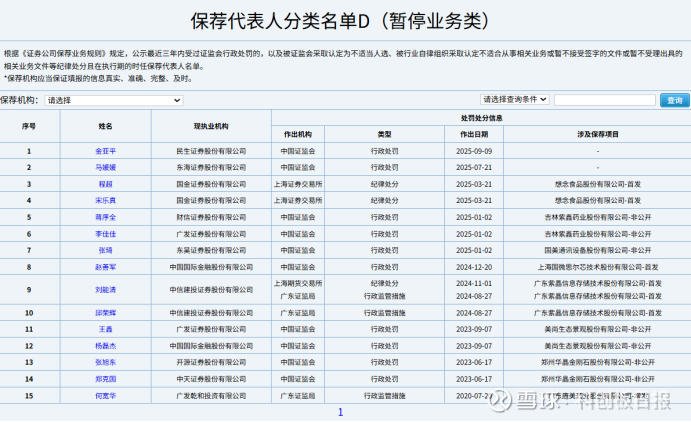Open the 保荐机构 请选择 dropdown
The height and width of the screenshot is (422, 691).
(114, 100)
